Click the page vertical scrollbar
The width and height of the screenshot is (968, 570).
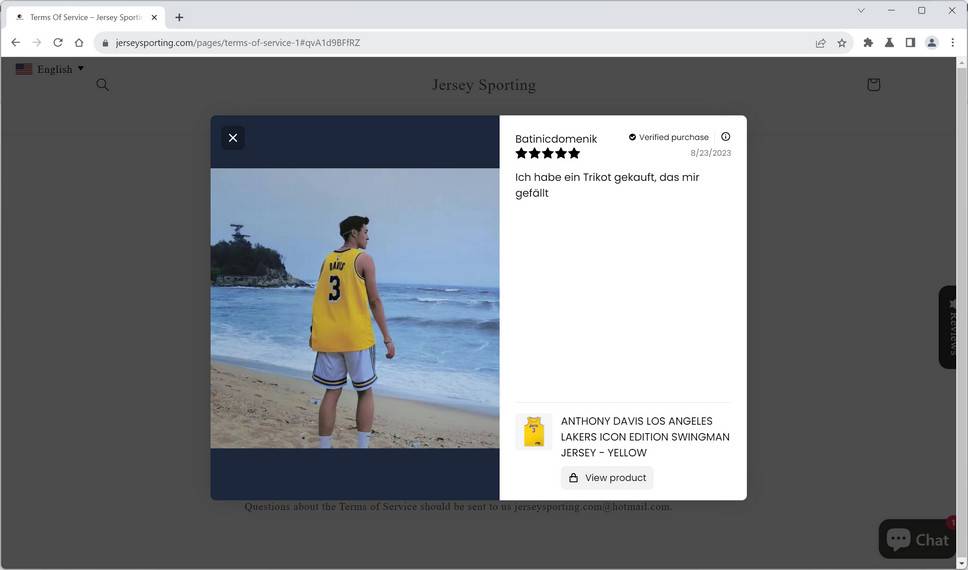point(961,312)
